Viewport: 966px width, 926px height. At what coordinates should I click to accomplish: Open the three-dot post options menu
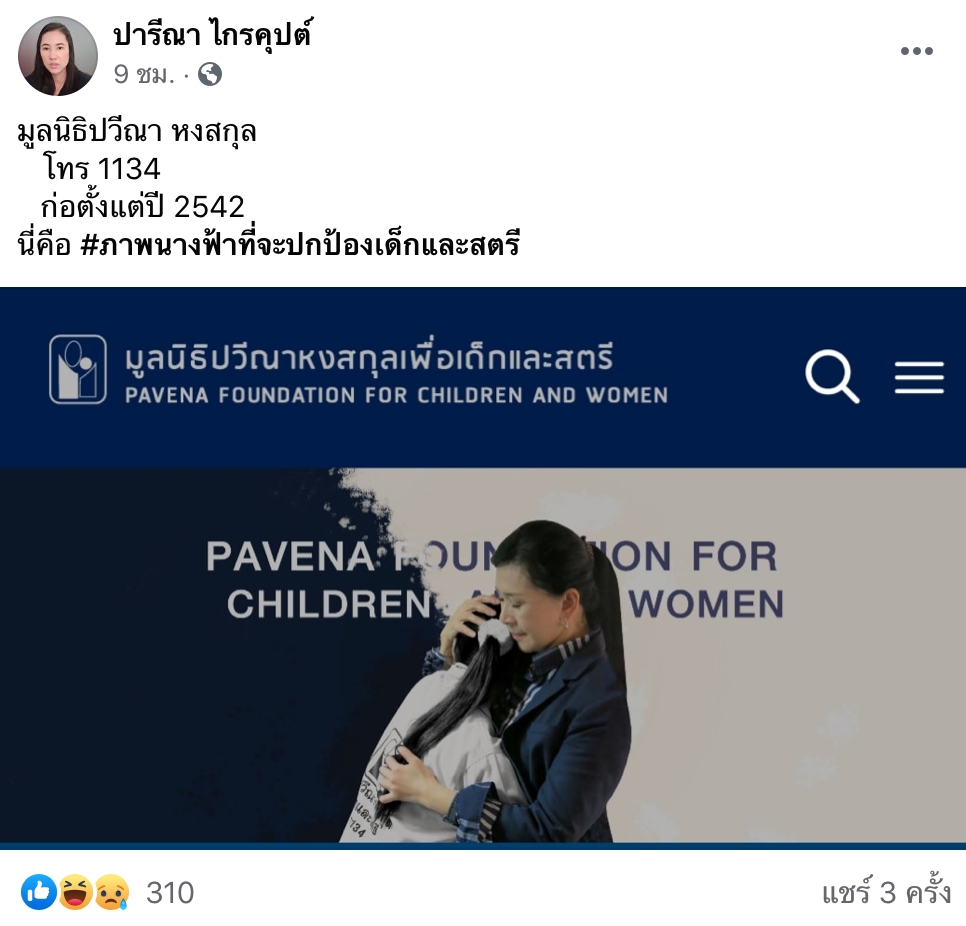917,51
